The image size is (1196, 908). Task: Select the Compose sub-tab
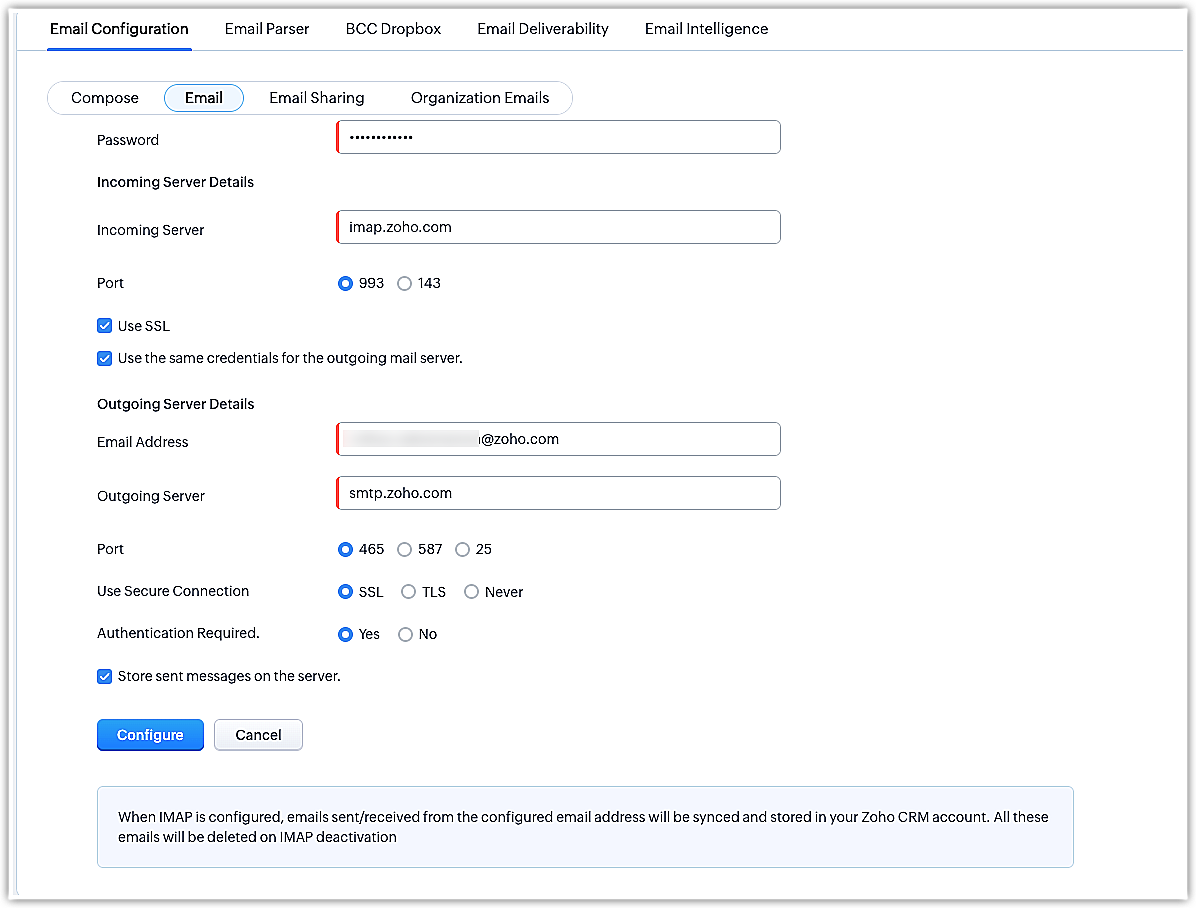(105, 98)
